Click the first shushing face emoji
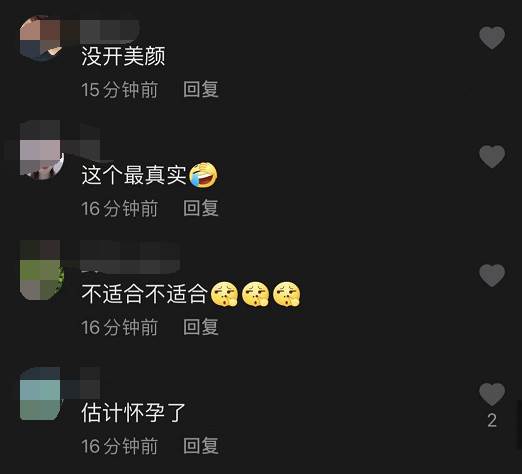522x474 pixels. 224,294
